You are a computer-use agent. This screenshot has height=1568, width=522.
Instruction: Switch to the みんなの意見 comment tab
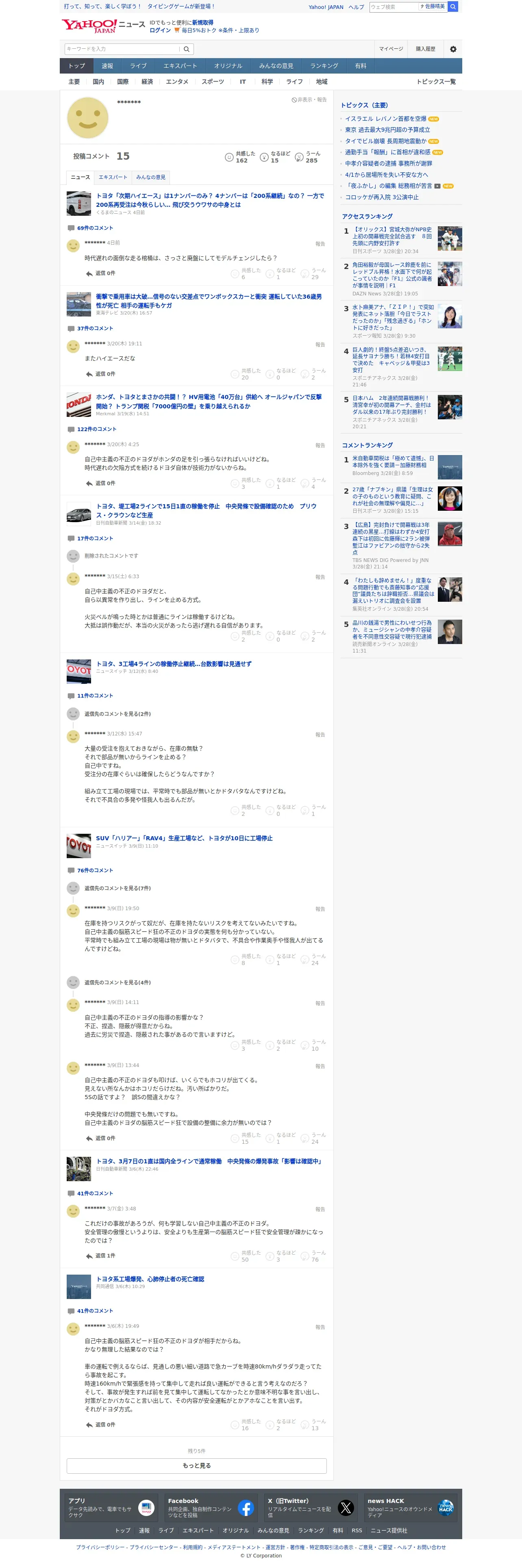tap(150, 177)
